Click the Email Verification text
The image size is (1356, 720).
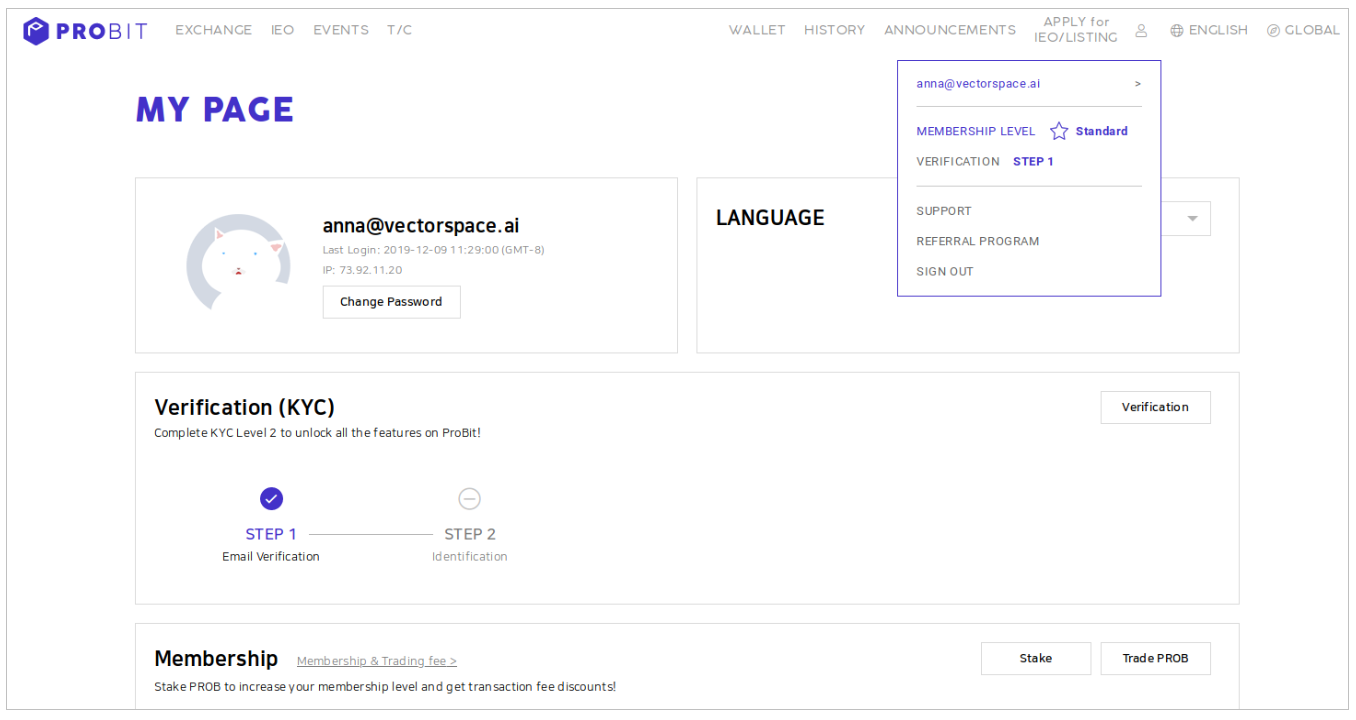click(x=271, y=556)
